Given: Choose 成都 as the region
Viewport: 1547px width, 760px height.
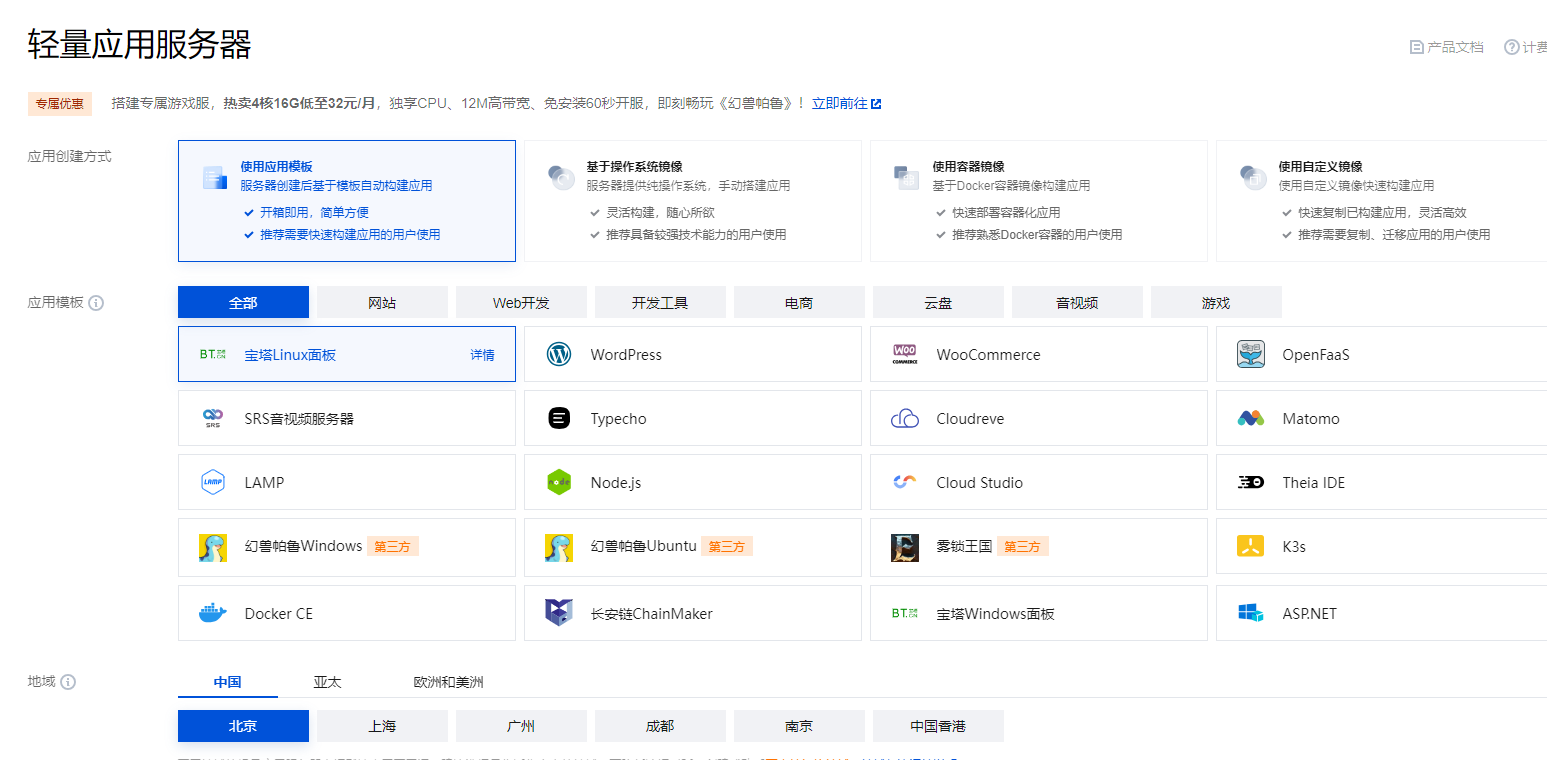Looking at the screenshot, I should (x=660, y=726).
